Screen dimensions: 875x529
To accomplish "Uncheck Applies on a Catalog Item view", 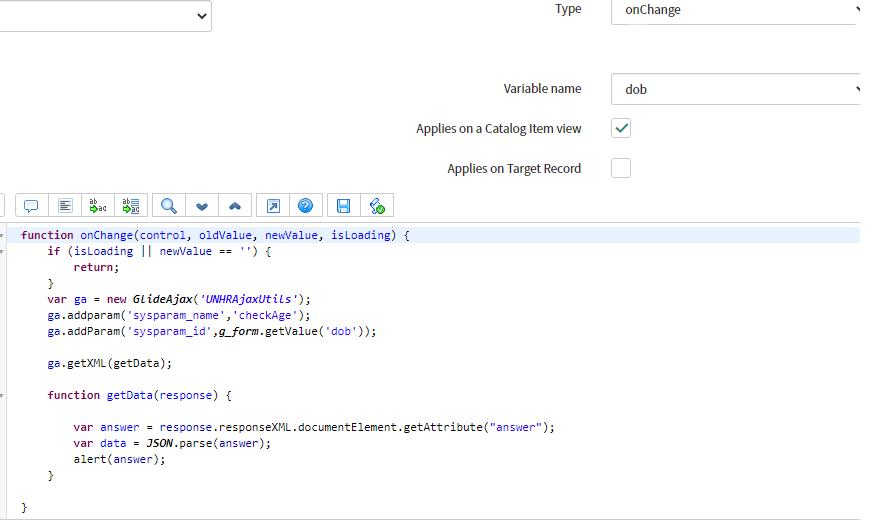I will point(621,128).
